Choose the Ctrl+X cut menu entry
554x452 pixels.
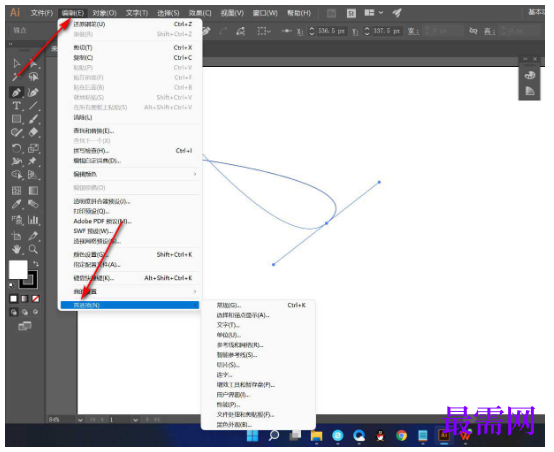pos(130,48)
